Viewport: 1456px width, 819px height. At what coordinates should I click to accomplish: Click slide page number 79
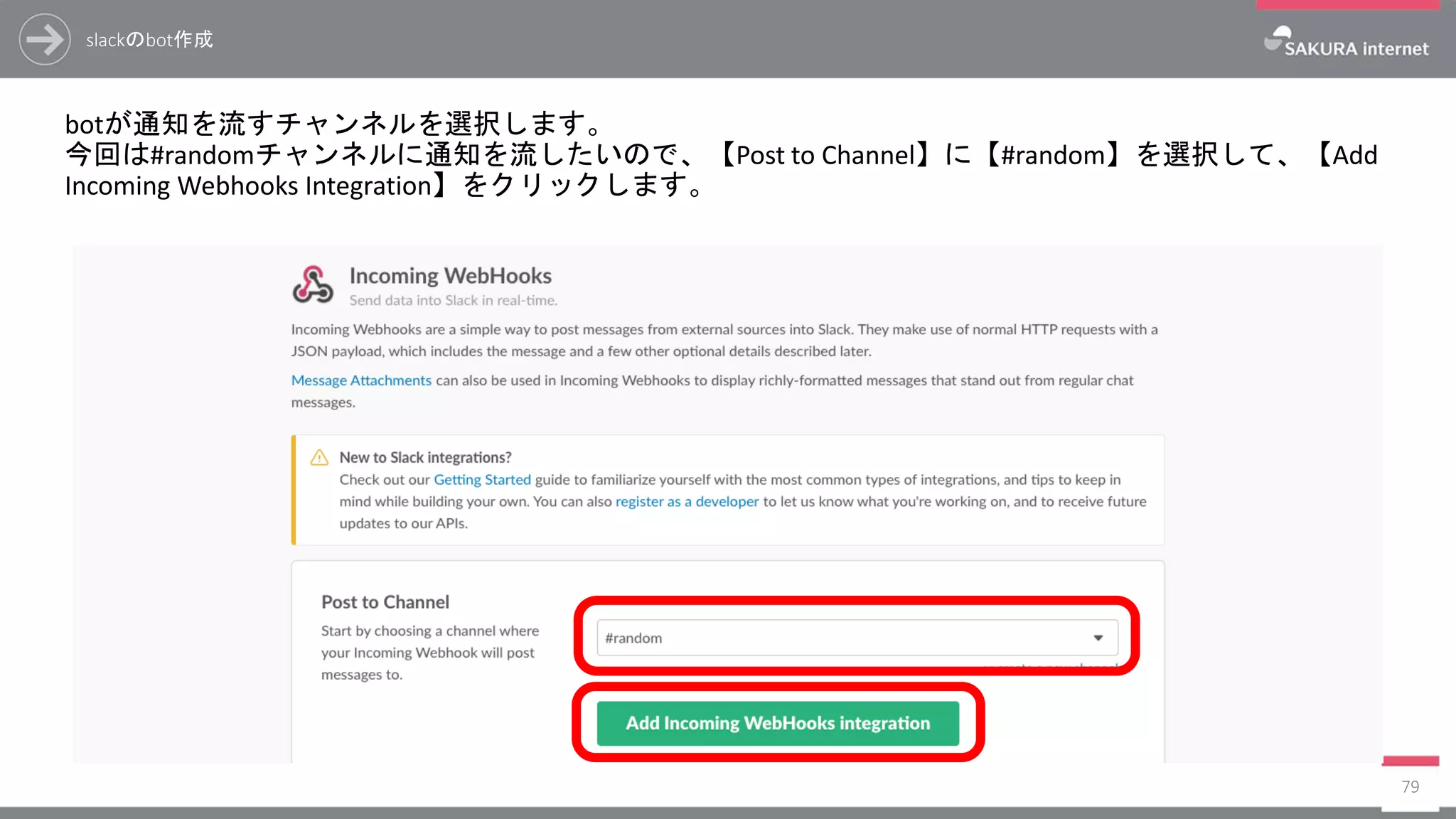tap(1410, 787)
